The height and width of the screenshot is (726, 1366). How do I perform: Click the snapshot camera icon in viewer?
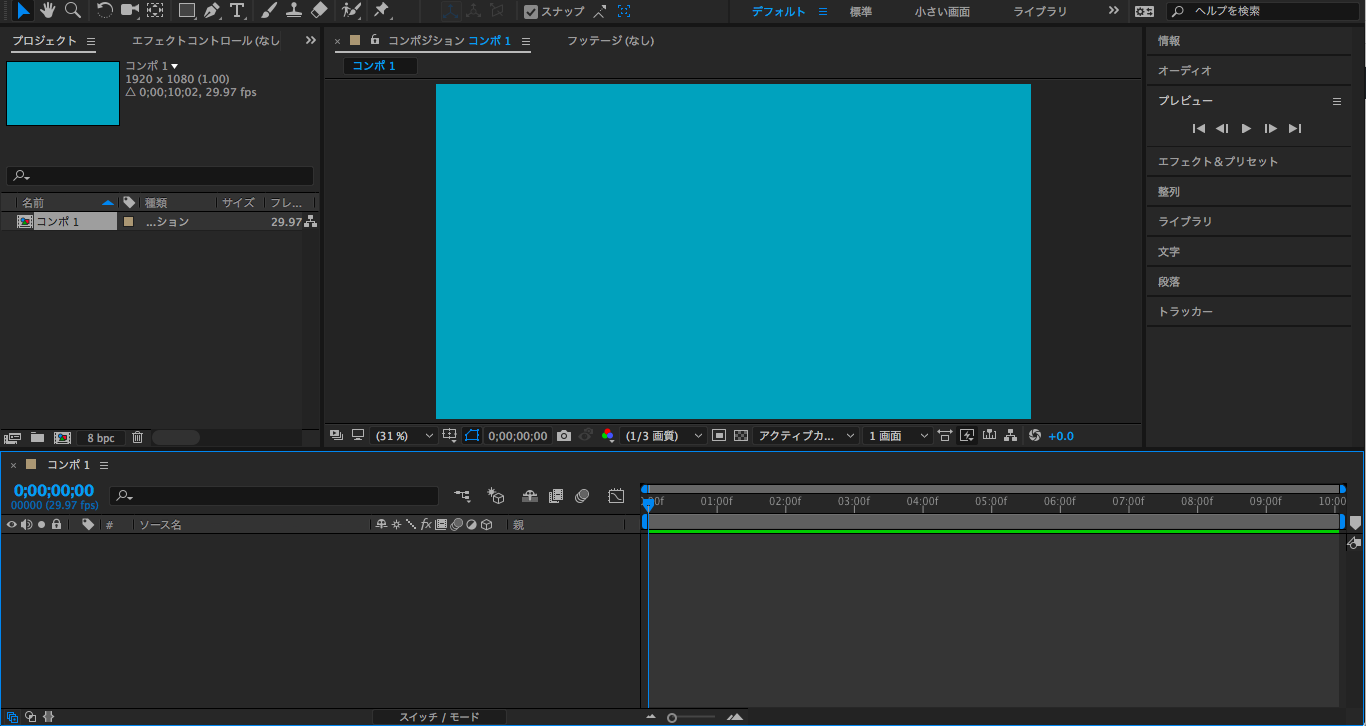pyautogui.click(x=564, y=436)
